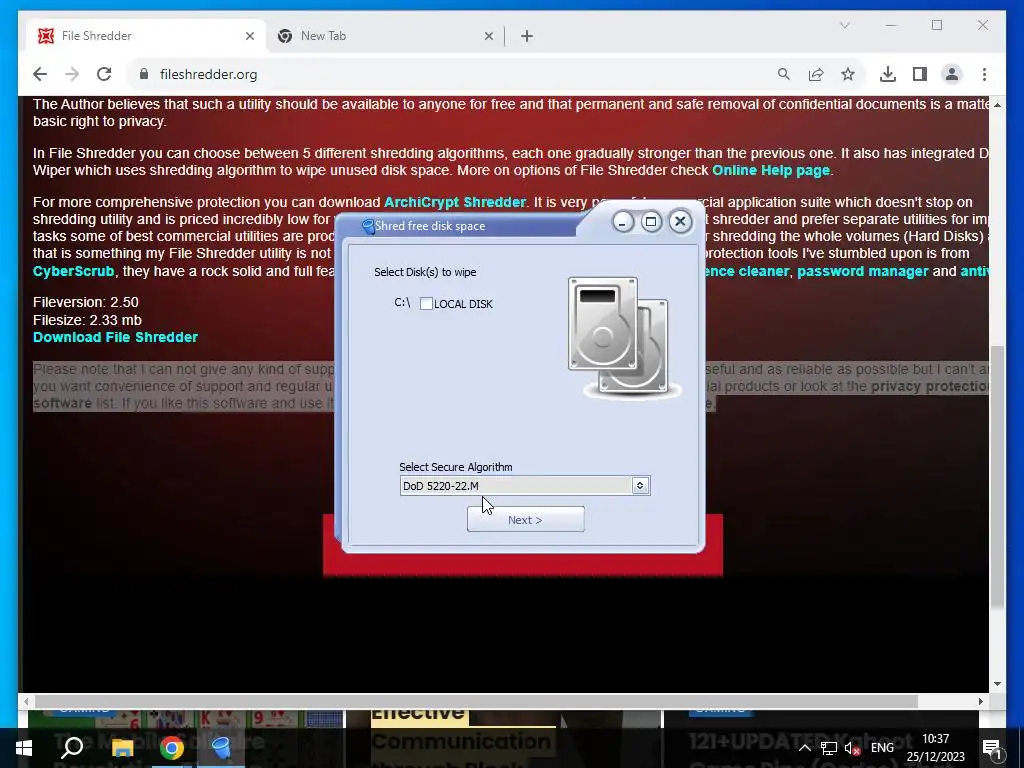Open muted volume tray icon
1024x768 pixels.
tap(852, 748)
